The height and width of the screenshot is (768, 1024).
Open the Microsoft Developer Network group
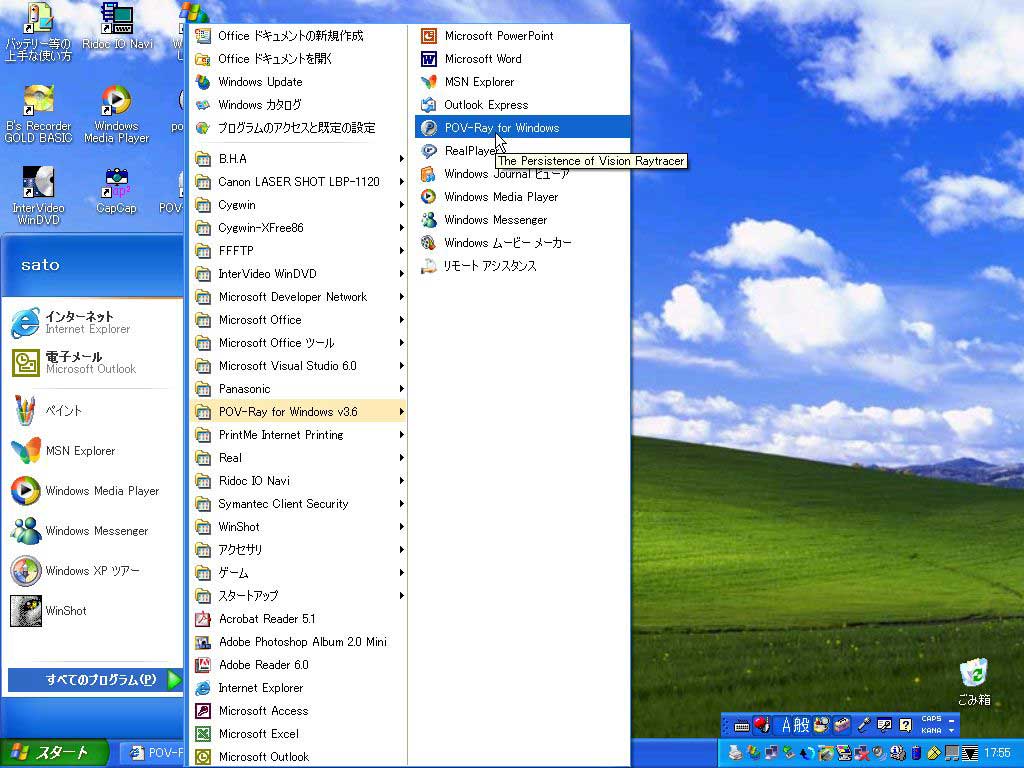(x=299, y=297)
